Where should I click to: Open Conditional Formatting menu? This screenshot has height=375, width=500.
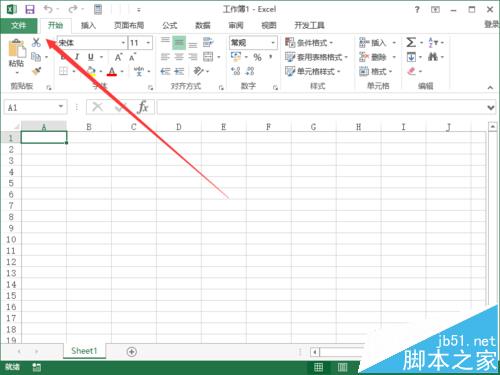[309, 43]
